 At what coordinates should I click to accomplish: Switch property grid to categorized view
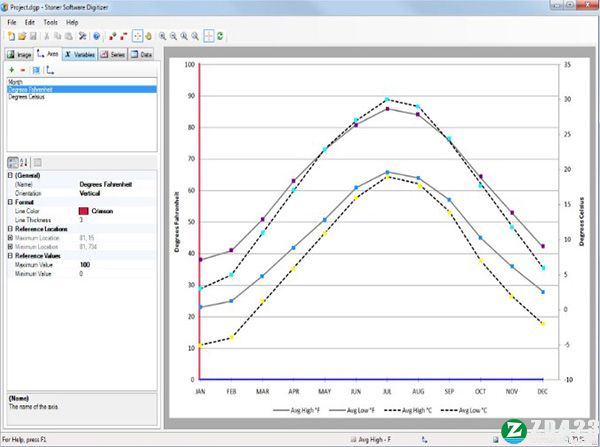13,163
